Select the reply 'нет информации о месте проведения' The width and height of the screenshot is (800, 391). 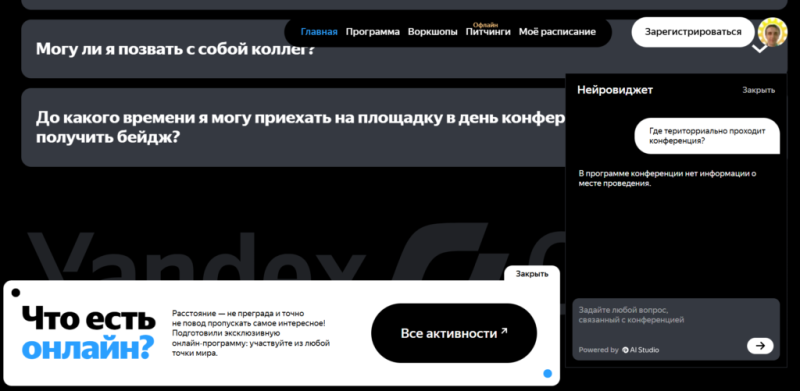pyautogui.click(x=667, y=179)
